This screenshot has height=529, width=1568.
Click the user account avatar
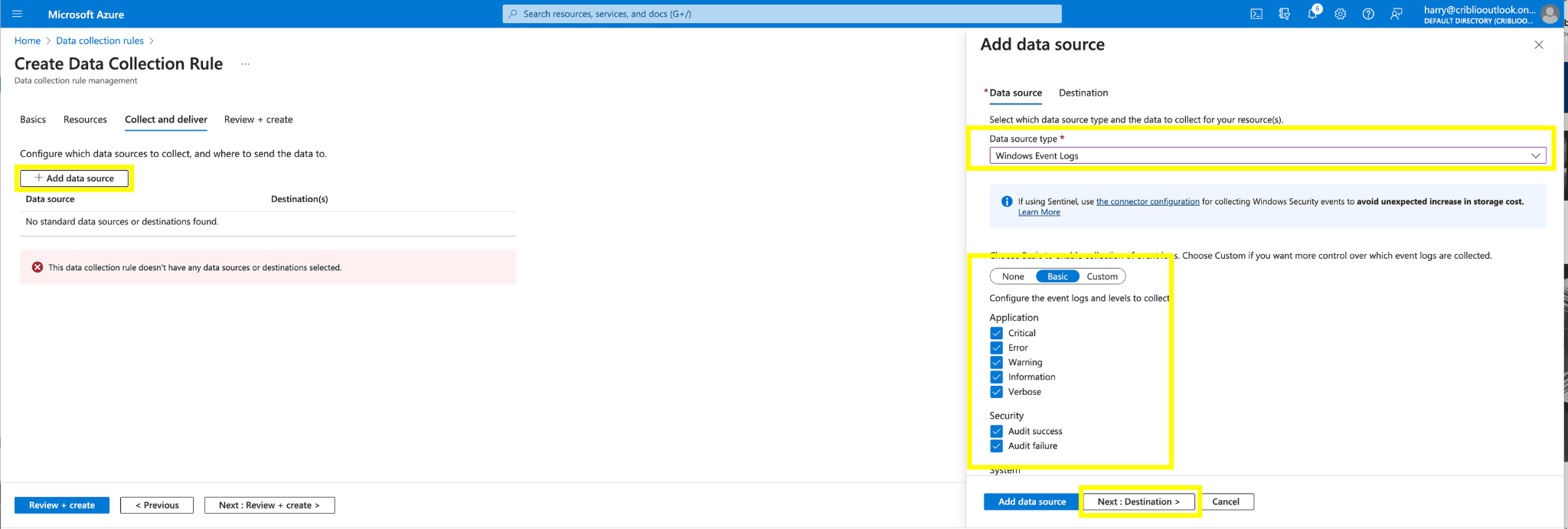[x=1550, y=14]
